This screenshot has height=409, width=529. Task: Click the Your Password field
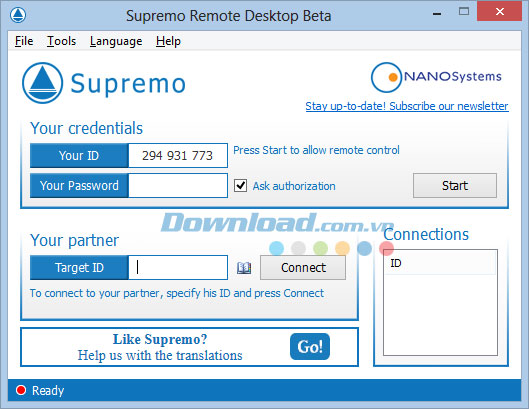(178, 186)
